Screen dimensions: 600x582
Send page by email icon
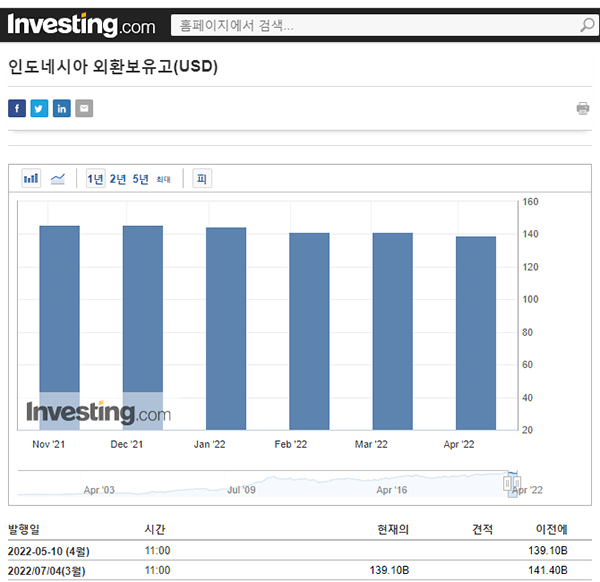[84, 108]
